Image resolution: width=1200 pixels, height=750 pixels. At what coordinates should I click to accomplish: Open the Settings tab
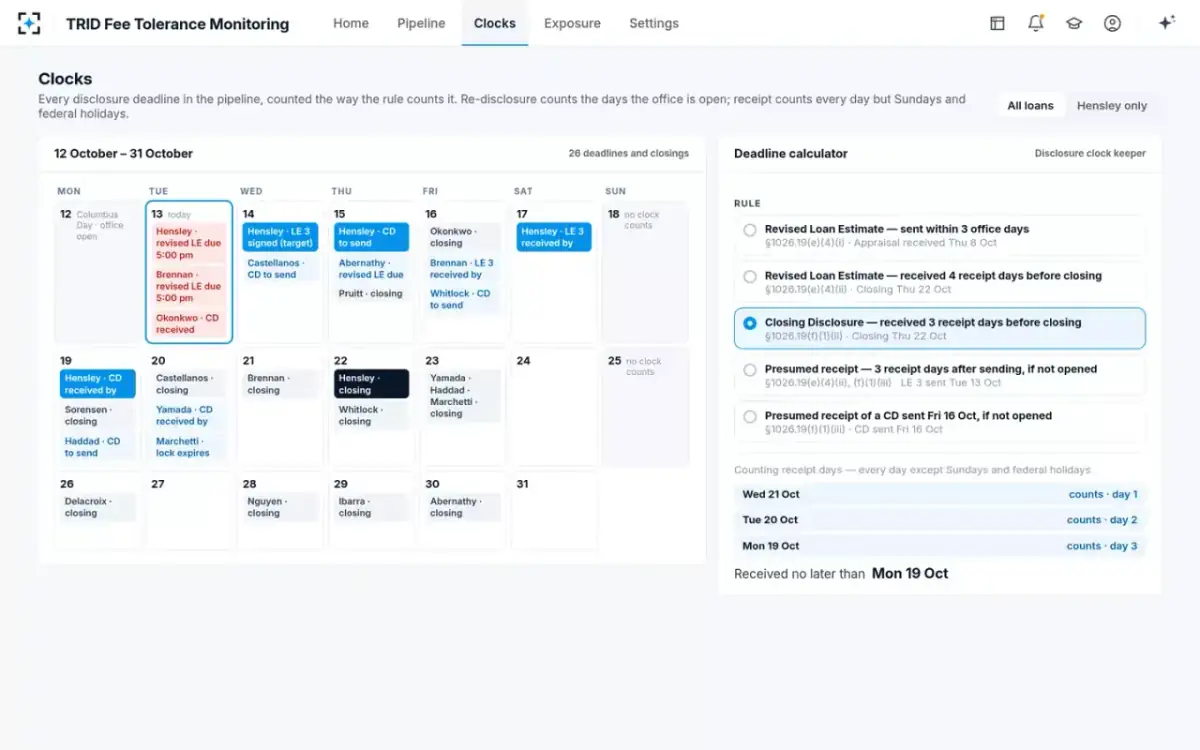pyautogui.click(x=654, y=23)
